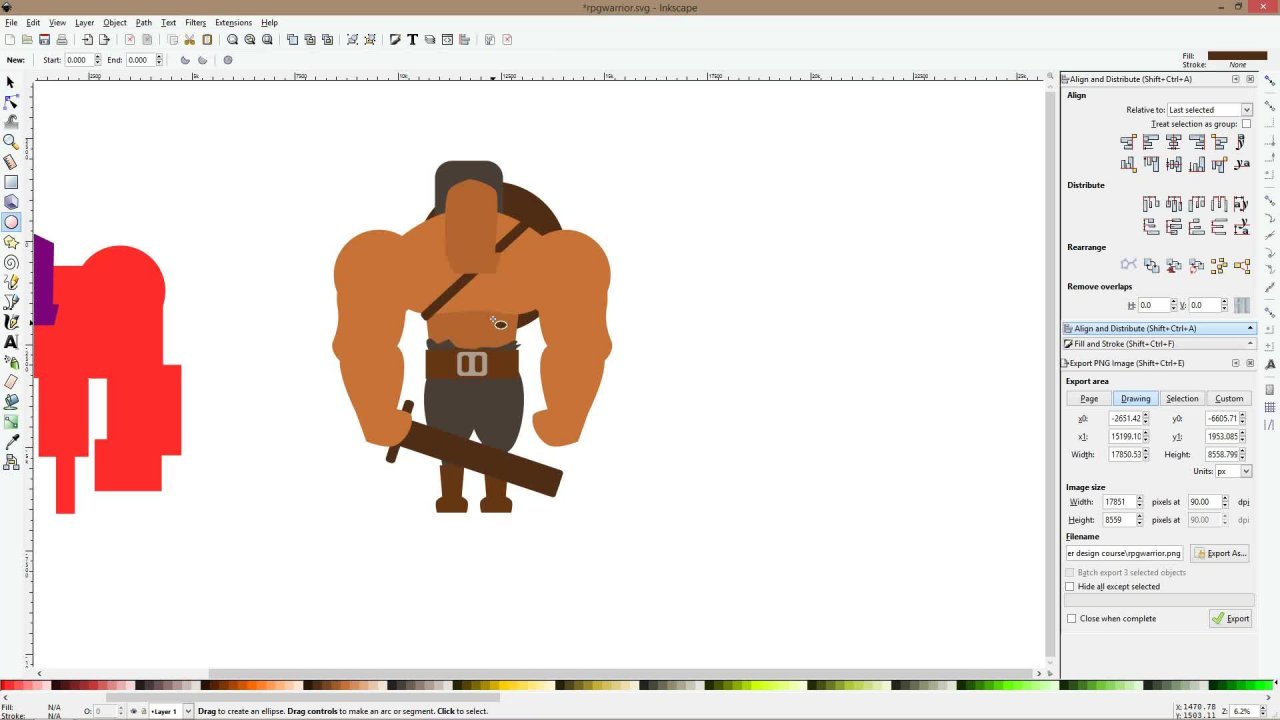This screenshot has width=1280, height=720.
Task: Select the Color picker dropper tool
Action: coord(11,442)
